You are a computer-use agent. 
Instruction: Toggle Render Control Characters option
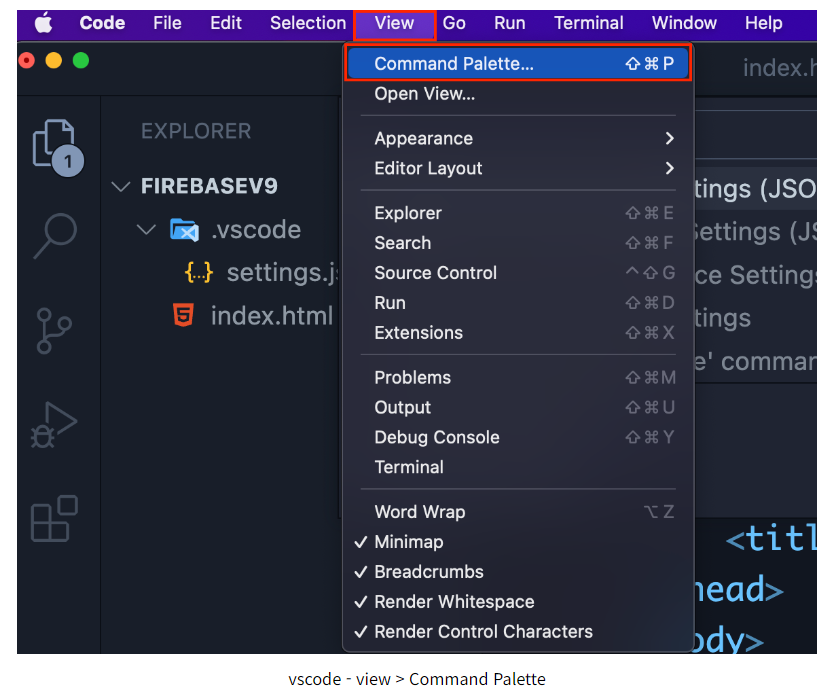pyautogui.click(x=518, y=631)
